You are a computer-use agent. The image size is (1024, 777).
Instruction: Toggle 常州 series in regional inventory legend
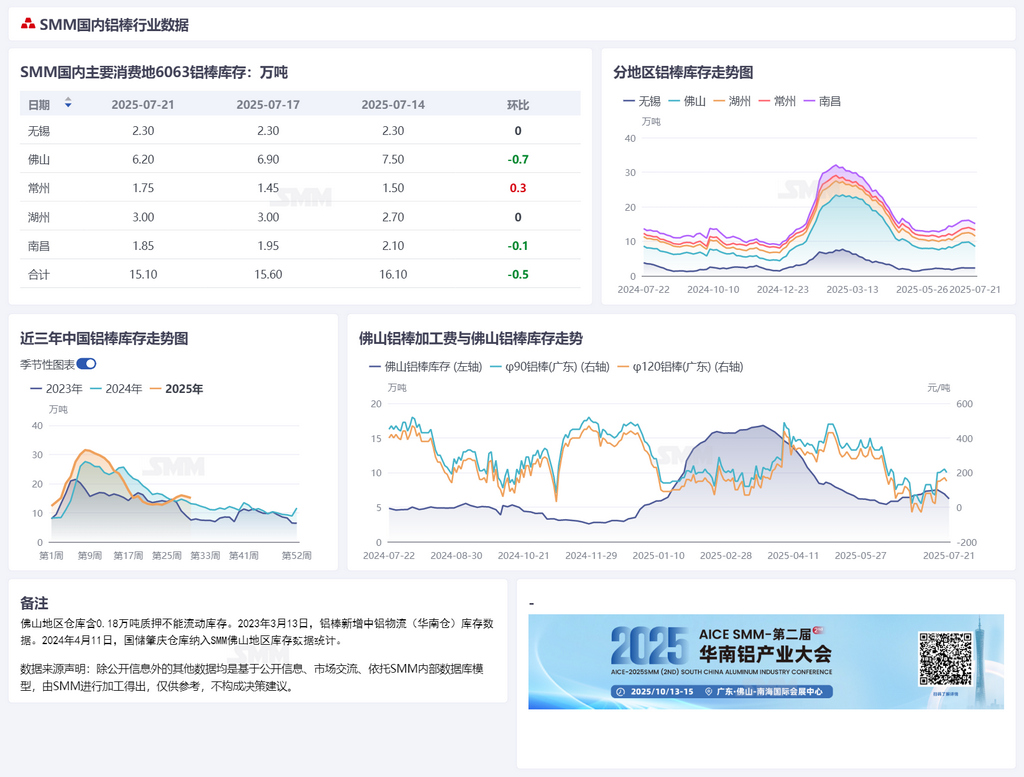(x=777, y=101)
